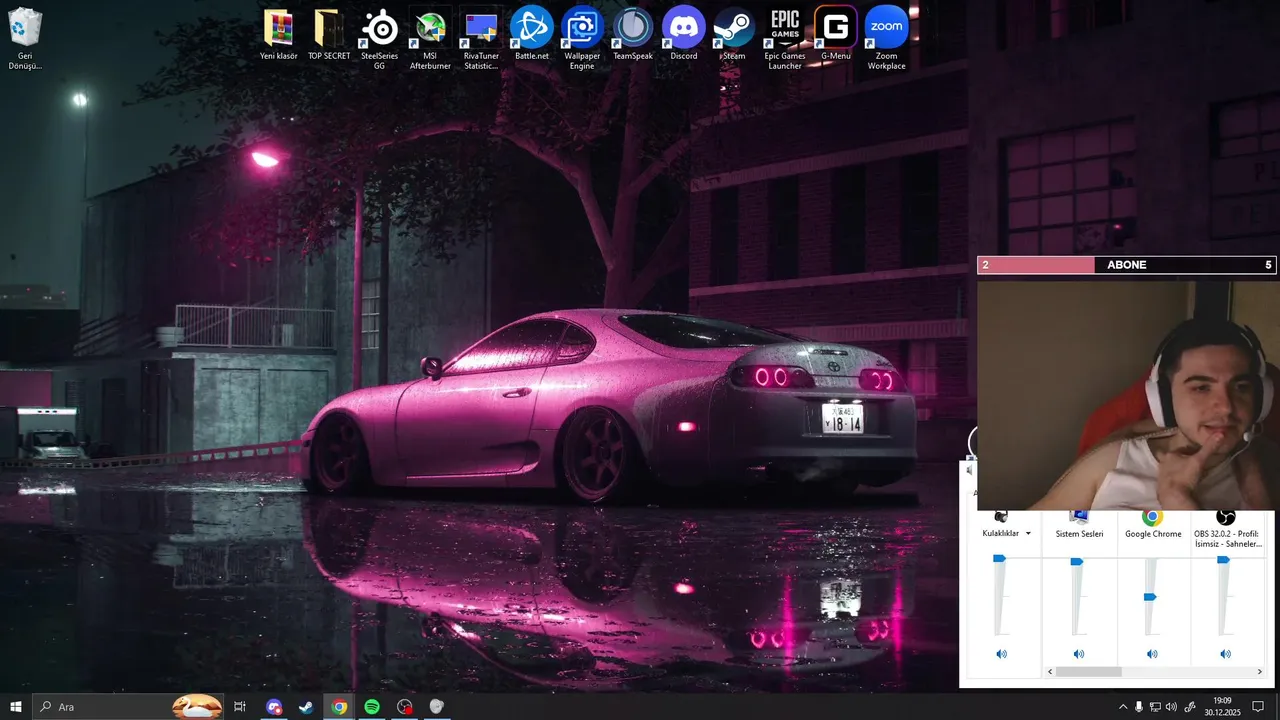Screen dimensions: 1280x720
Task: Open OBS Studio from the taskbar
Action: 404,707
